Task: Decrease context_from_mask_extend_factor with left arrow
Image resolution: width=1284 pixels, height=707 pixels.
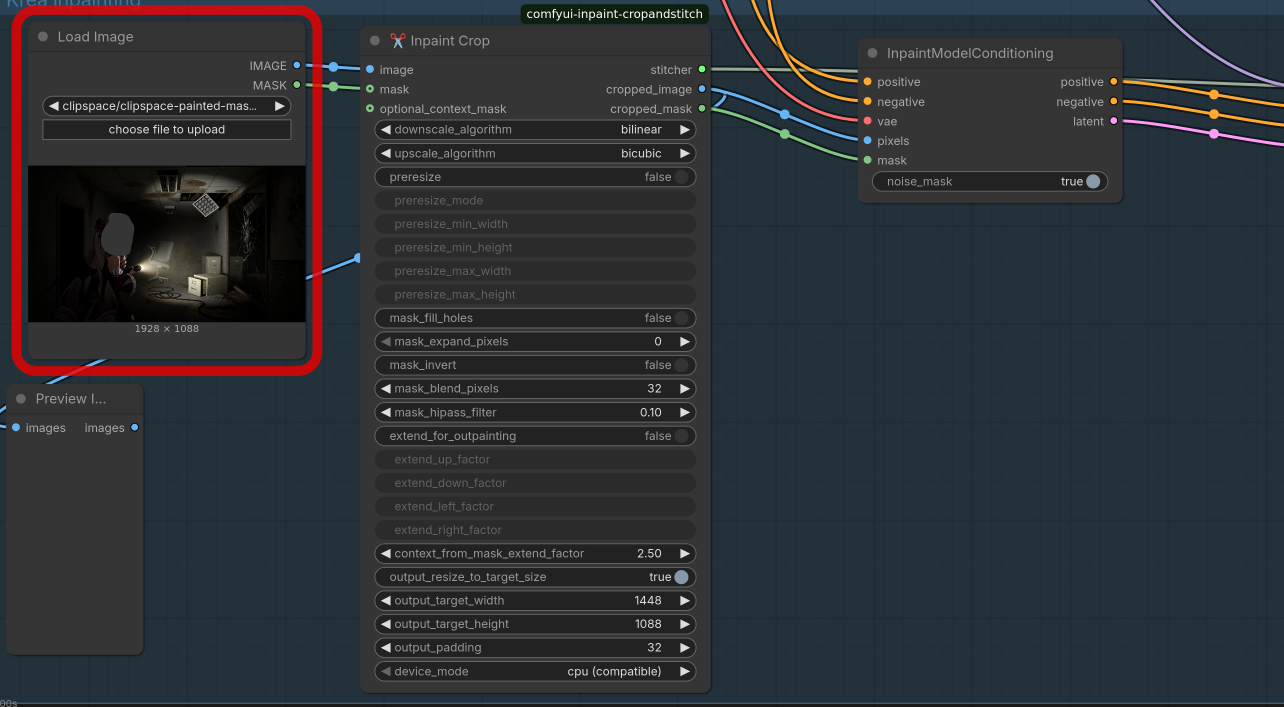Action: pos(385,553)
